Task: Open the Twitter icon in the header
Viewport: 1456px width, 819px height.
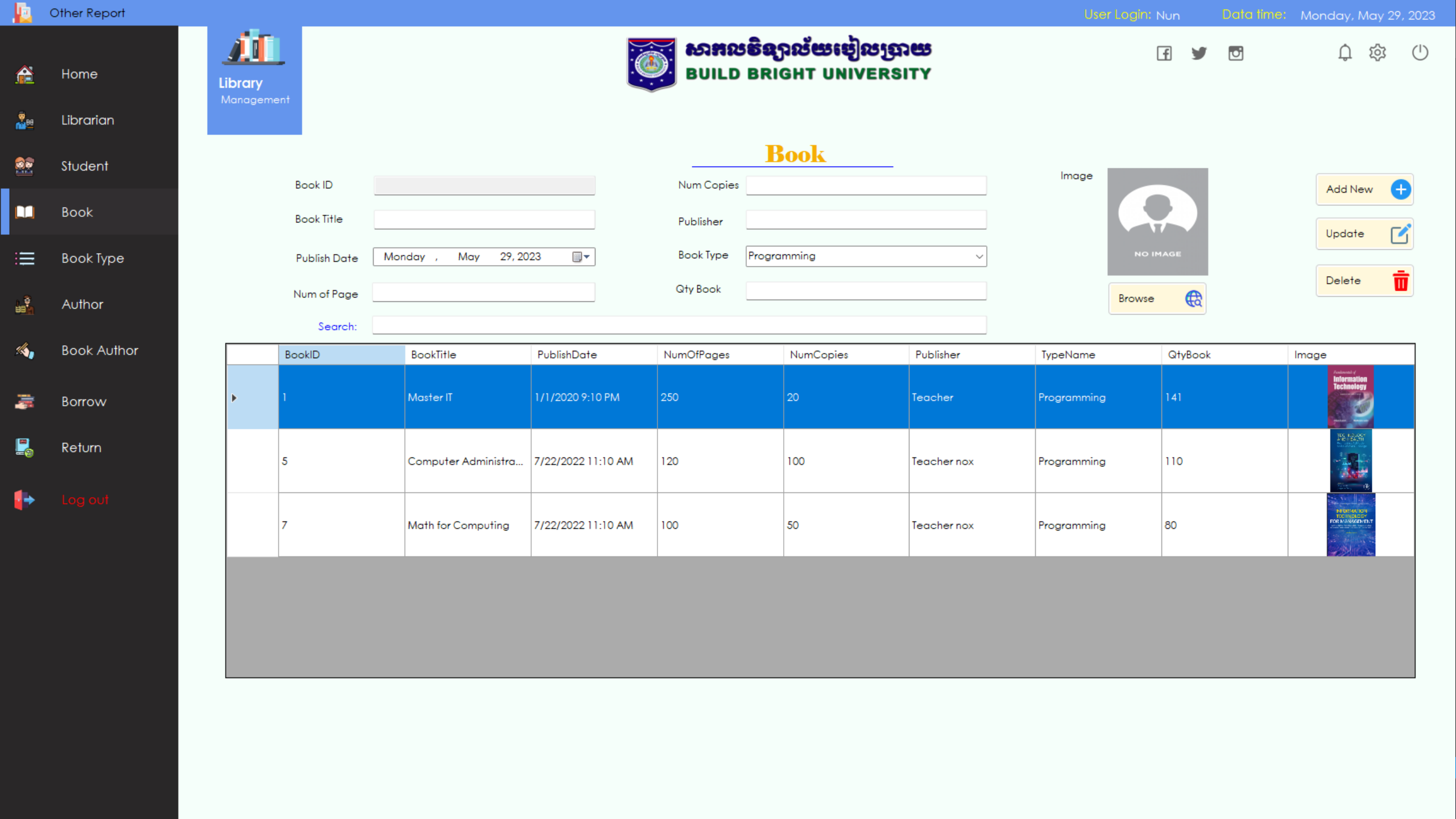Action: click(1199, 53)
